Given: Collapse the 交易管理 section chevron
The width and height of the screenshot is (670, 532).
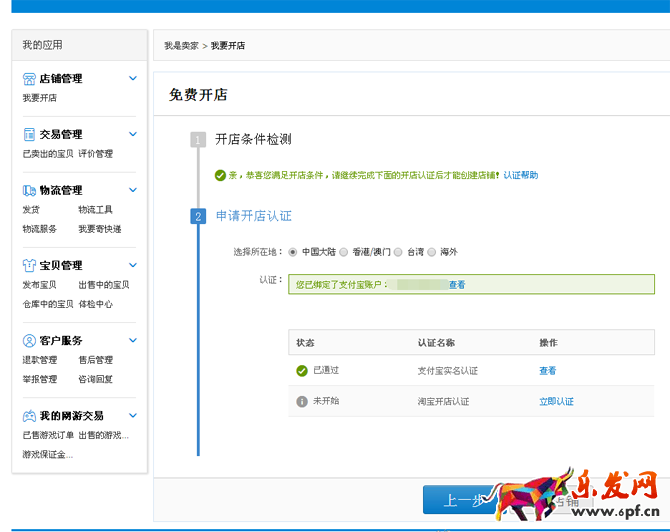Looking at the screenshot, I should coord(133,134).
